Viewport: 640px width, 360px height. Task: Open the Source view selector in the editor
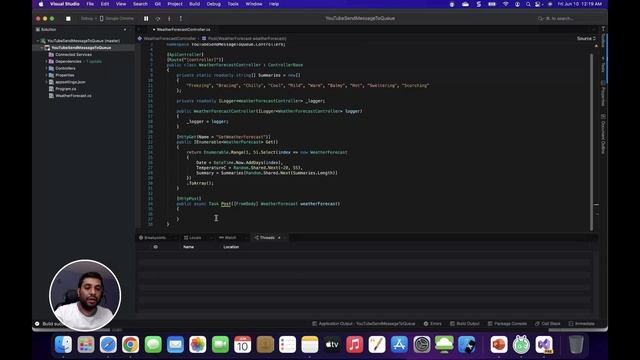pos(586,38)
